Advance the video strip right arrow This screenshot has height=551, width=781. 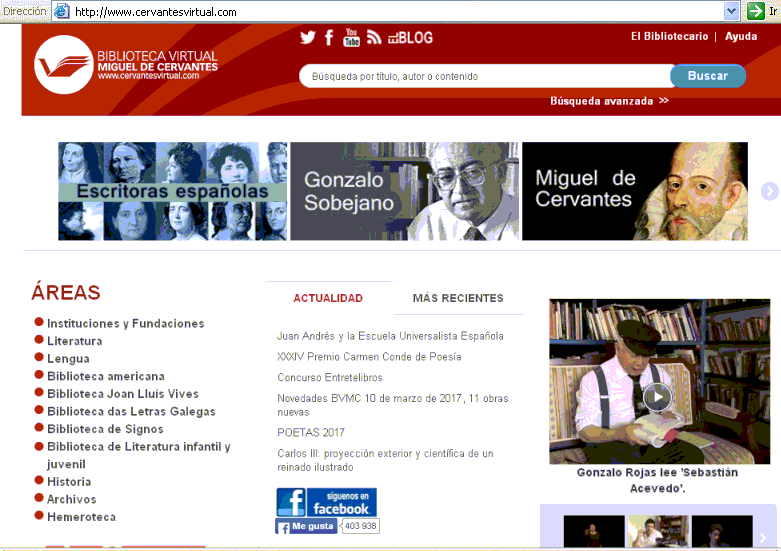pos(763,537)
